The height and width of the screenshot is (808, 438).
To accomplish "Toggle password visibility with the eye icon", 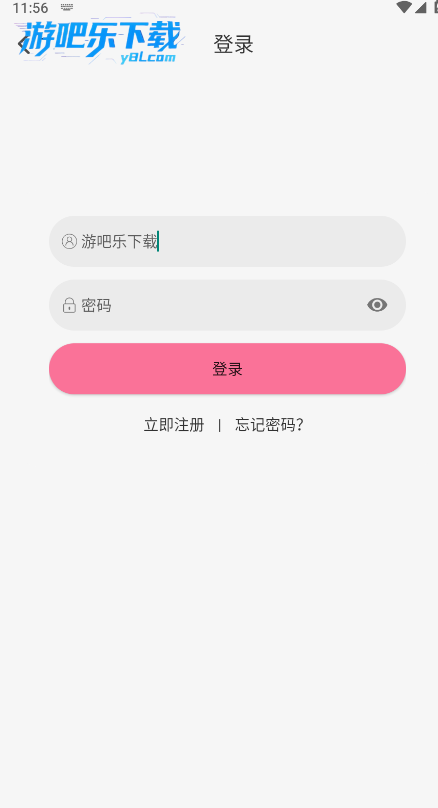I will [x=377, y=305].
